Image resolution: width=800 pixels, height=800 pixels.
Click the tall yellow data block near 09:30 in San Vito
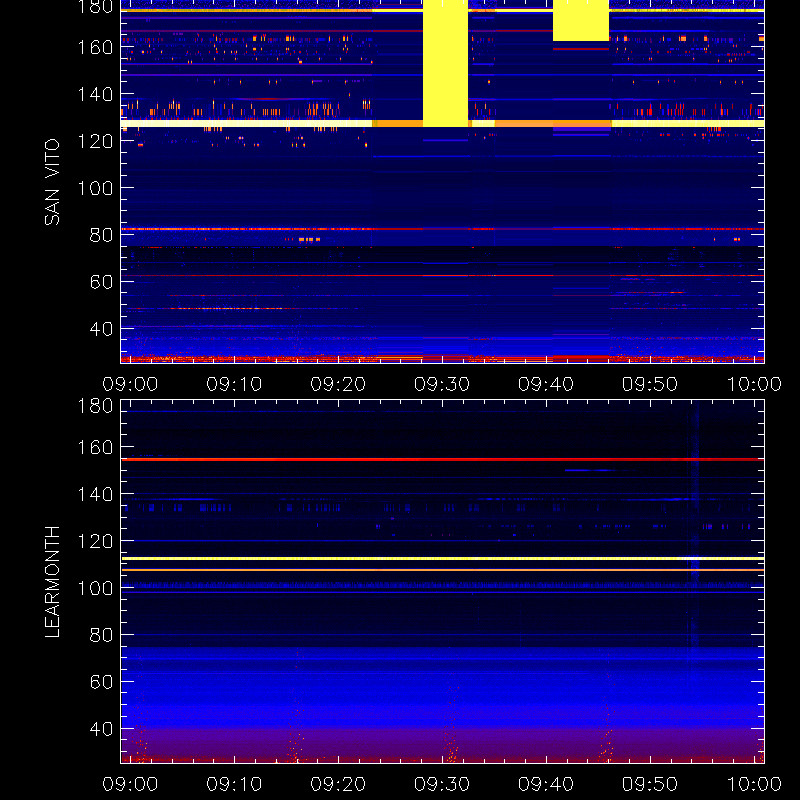click(445, 63)
